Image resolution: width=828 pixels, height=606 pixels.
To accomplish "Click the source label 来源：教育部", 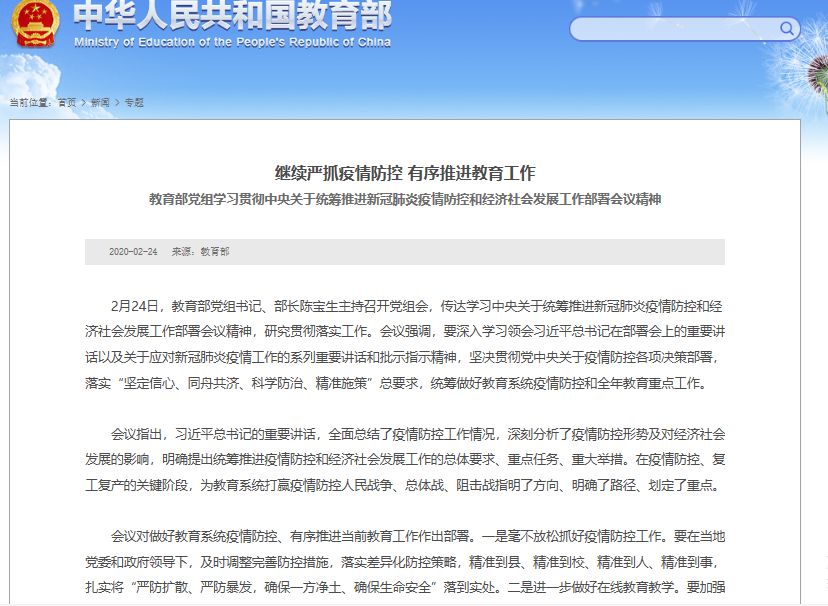I will (200, 252).
